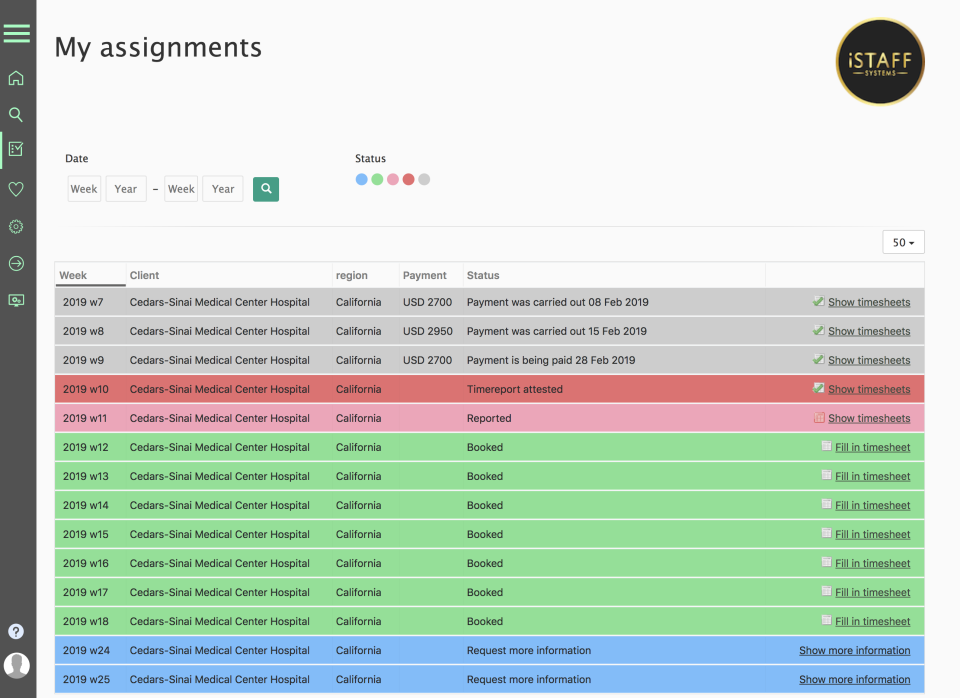Viewport: 960px width, 698px height.
Task: Show timesheets for 2019 w10
Action: 869,389
